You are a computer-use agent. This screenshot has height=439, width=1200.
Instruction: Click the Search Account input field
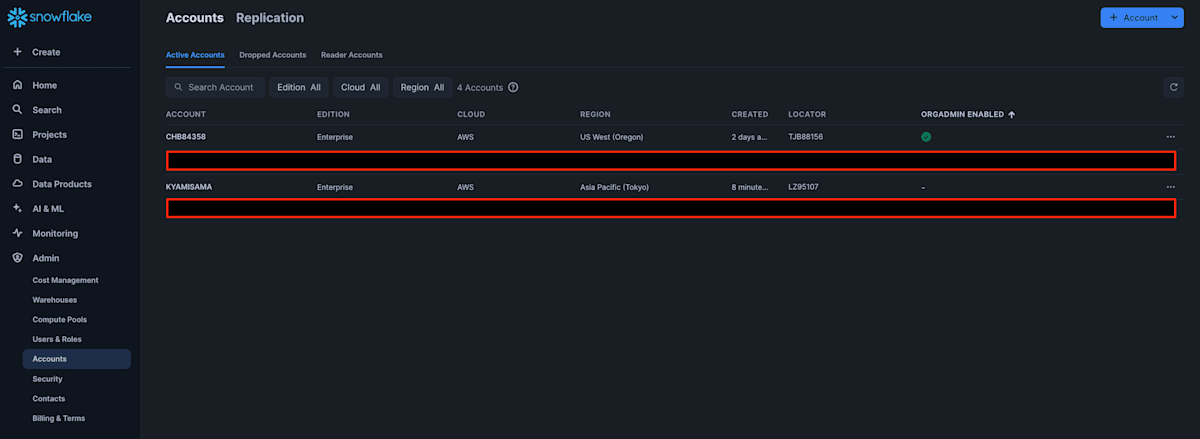pyautogui.click(x=215, y=88)
